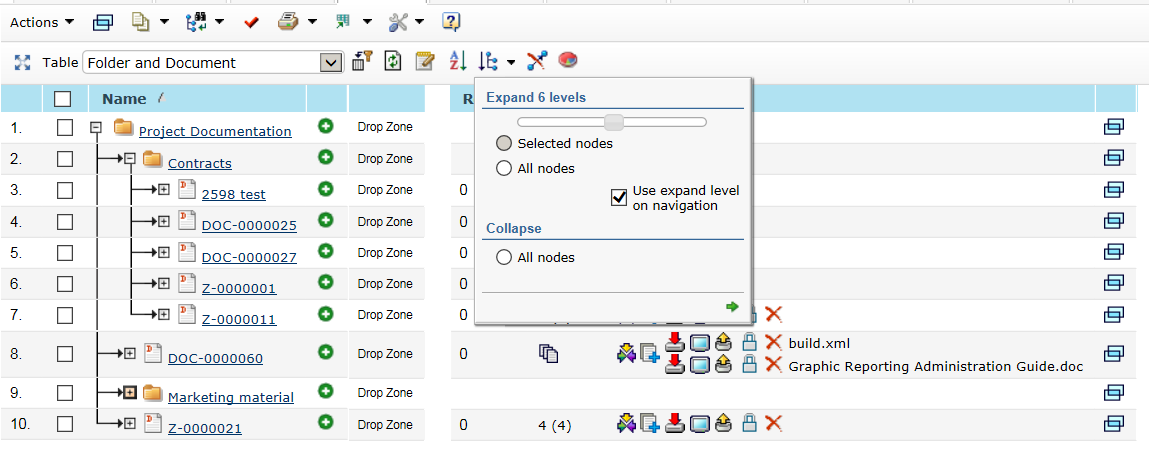Screen dimensions: 1149x460
Task: Click the green plus icon beside Contracts
Action: (325, 158)
